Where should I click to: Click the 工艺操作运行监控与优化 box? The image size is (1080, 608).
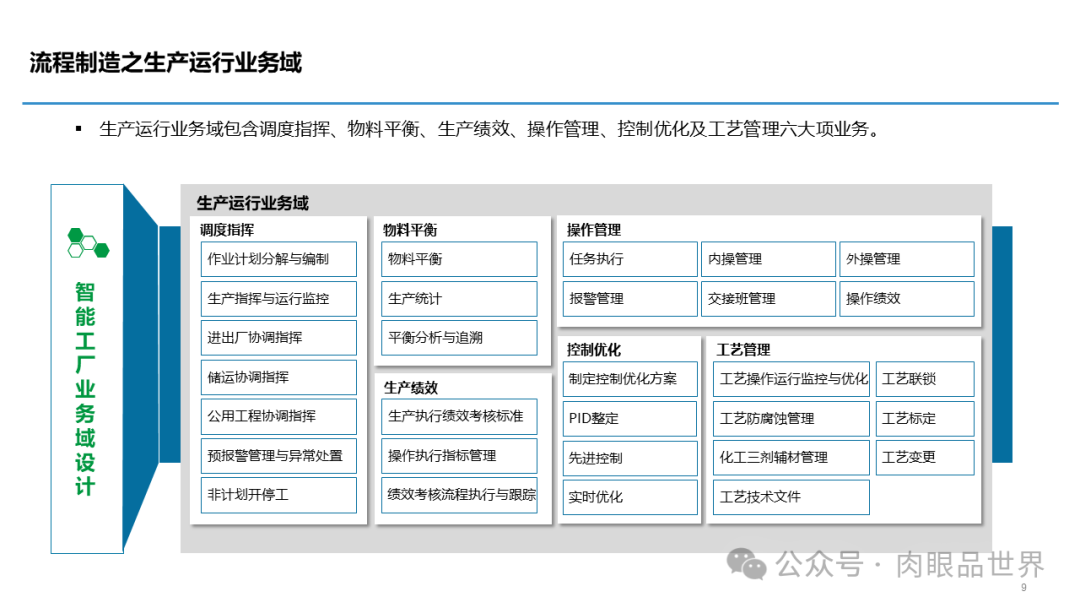click(791, 379)
